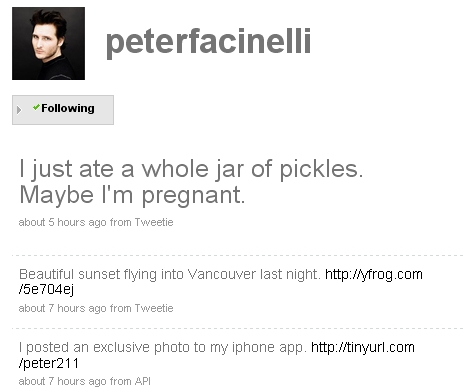Click the peterfacinelli username heading
This screenshot has height=392, width=465.
point(208,42)
